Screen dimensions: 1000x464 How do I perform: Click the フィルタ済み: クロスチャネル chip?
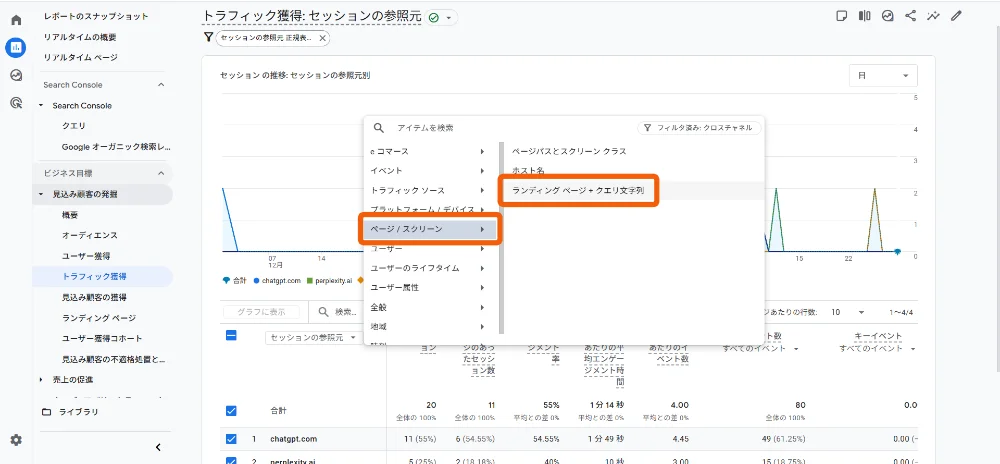699,128
